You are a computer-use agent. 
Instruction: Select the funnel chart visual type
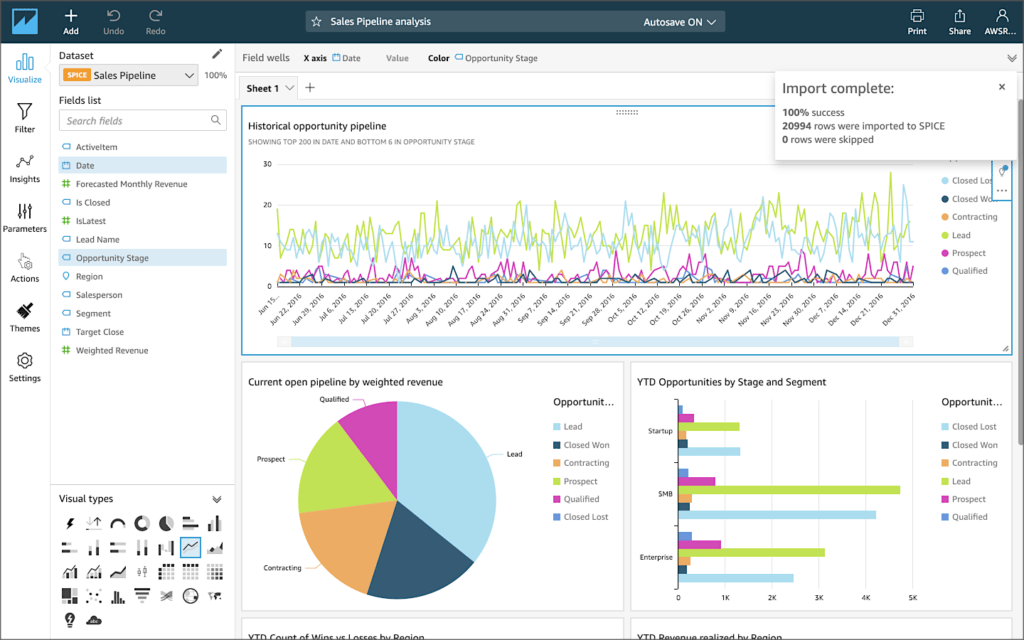[142, 595]
